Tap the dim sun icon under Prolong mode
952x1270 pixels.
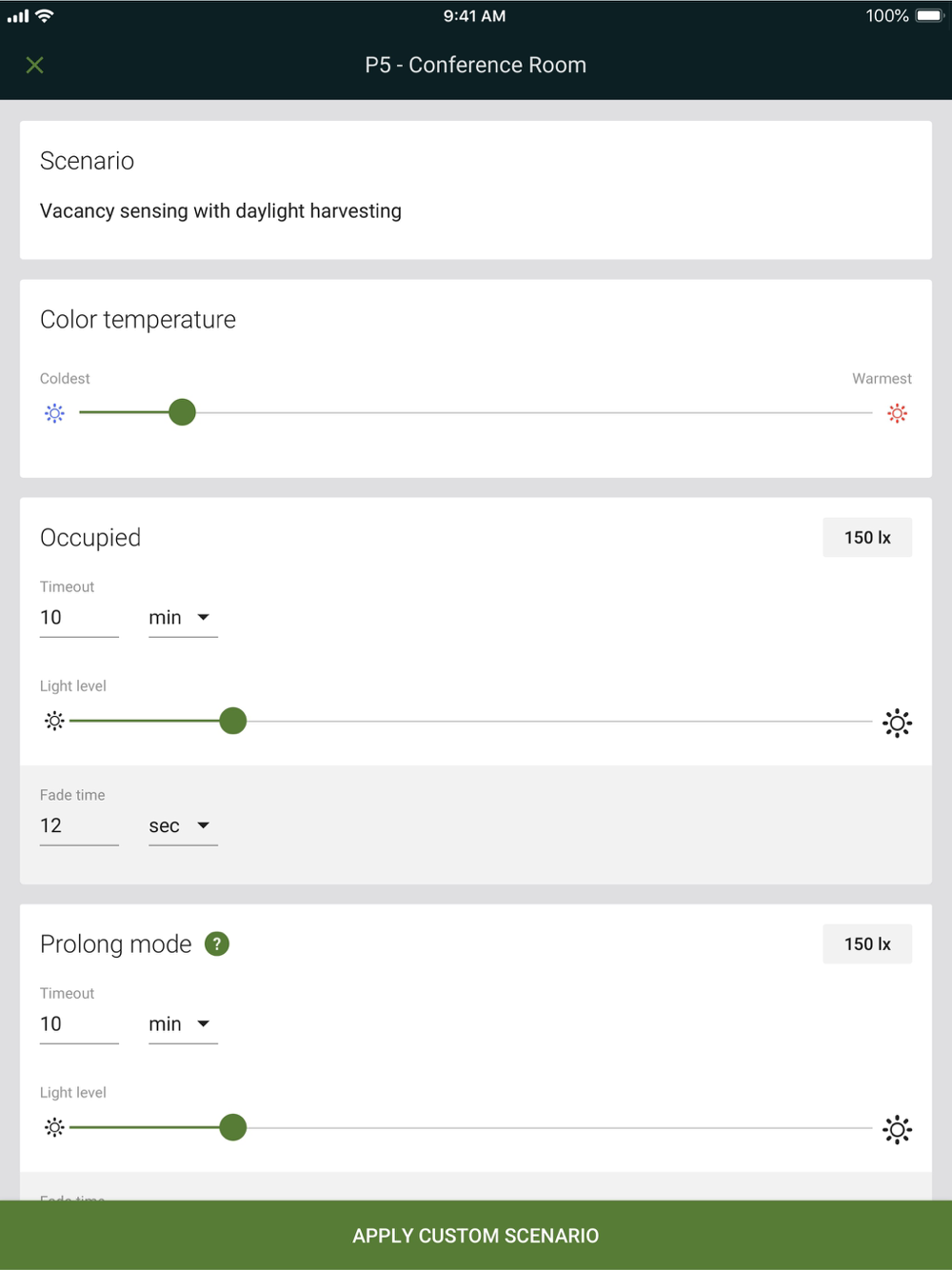54,1128
